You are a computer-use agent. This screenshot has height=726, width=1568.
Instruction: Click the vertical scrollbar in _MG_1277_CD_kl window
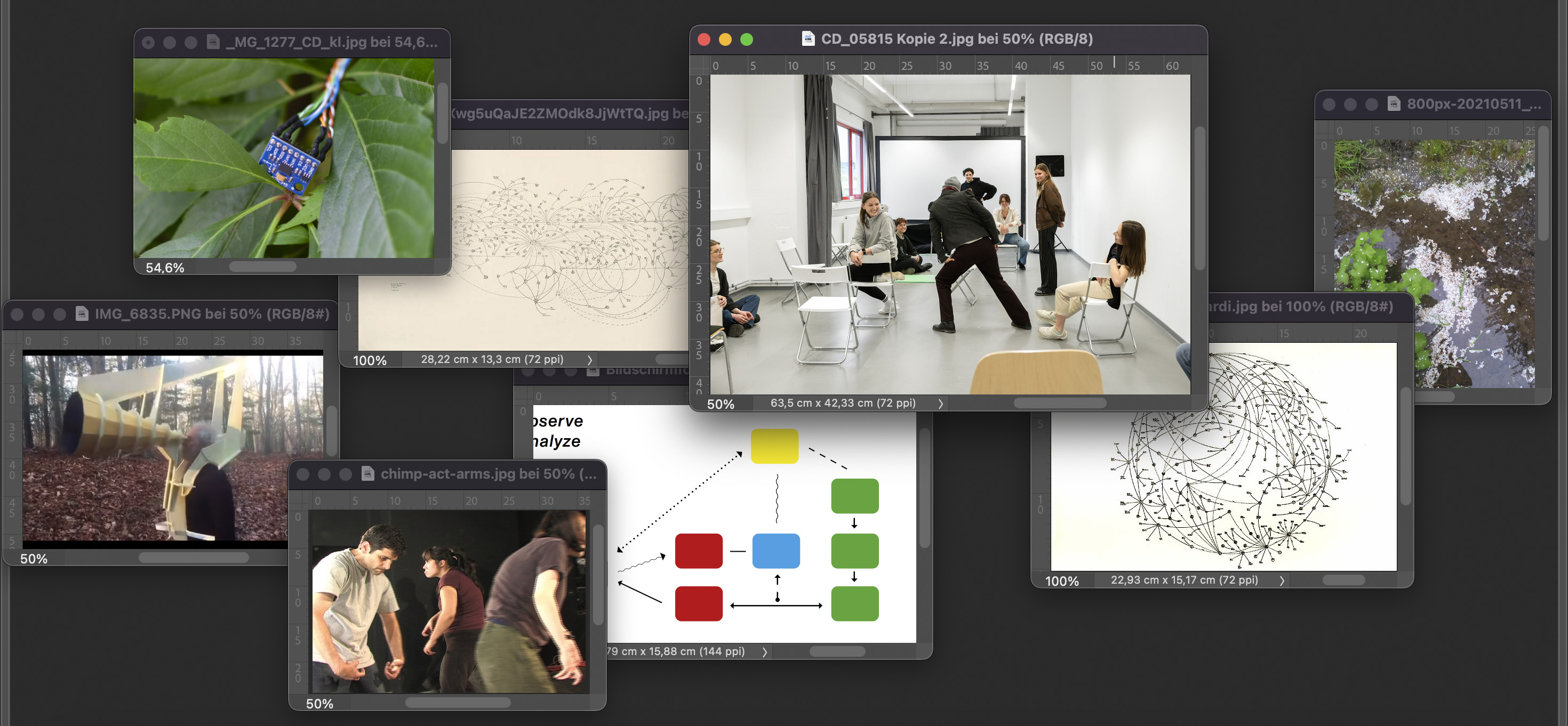(443, 113)
